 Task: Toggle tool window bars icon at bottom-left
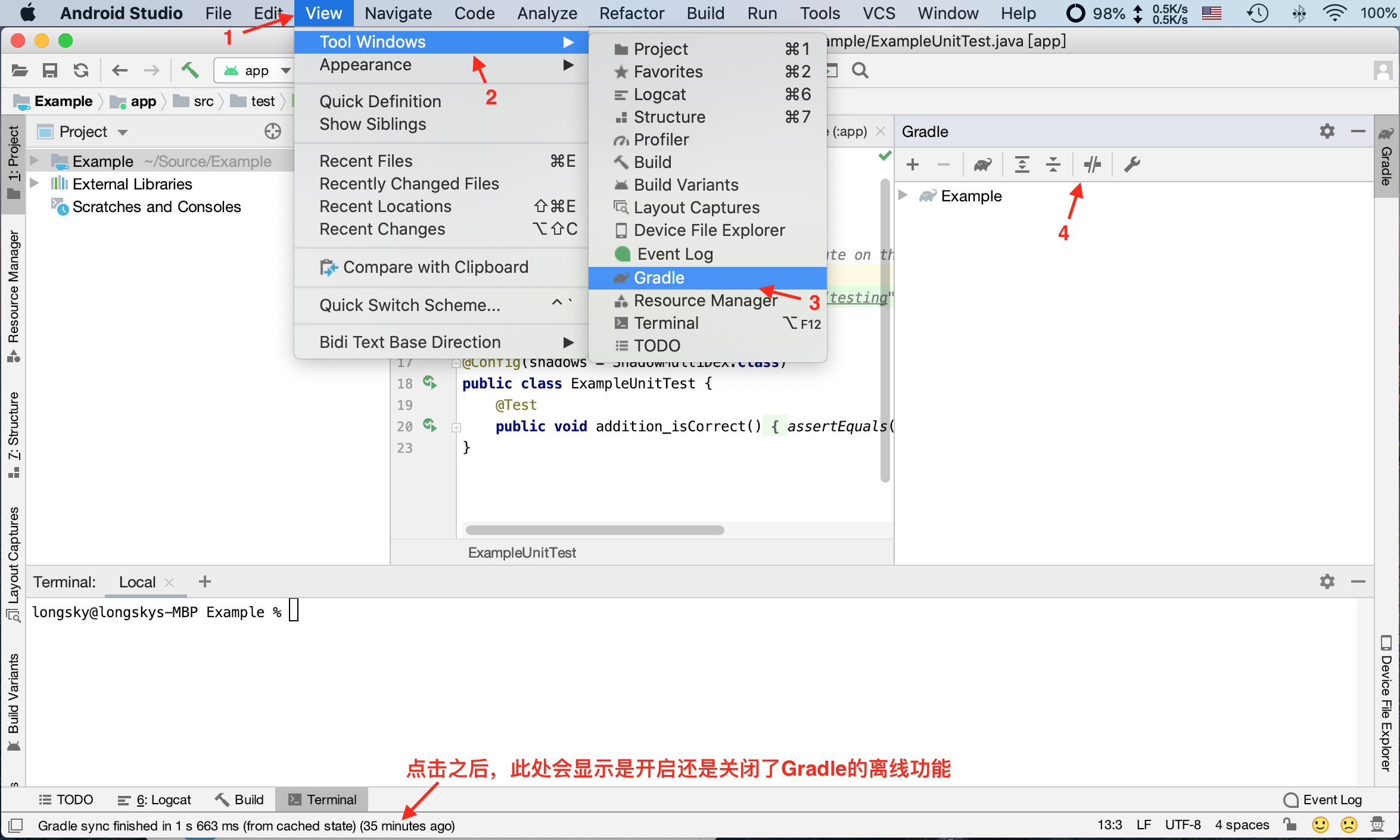point(15,825)
